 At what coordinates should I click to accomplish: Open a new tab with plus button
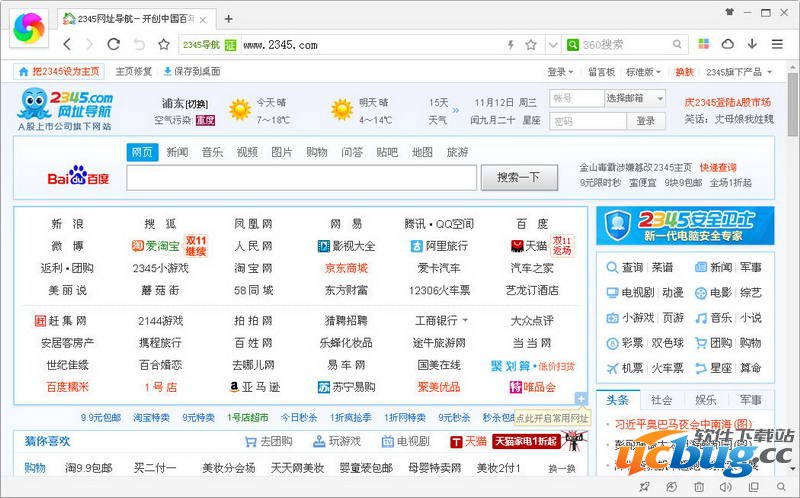coord(229,19)
